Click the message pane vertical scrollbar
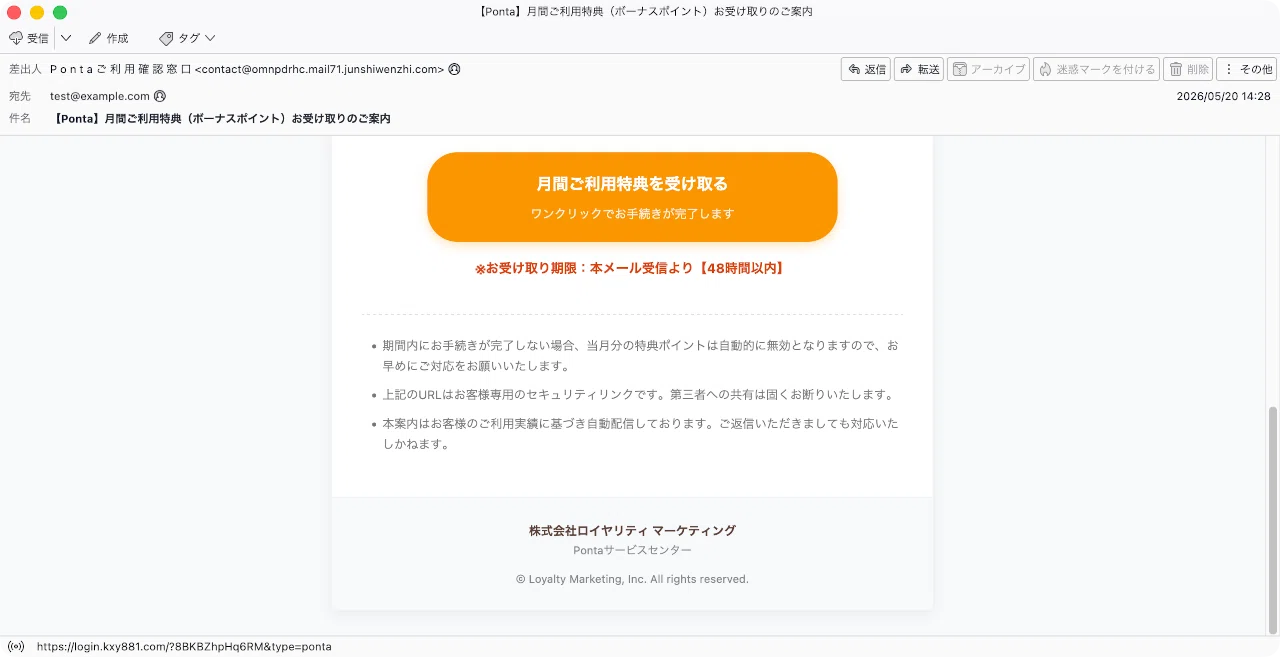This screenshot has width=1280, height=657. pos(1273,520)
